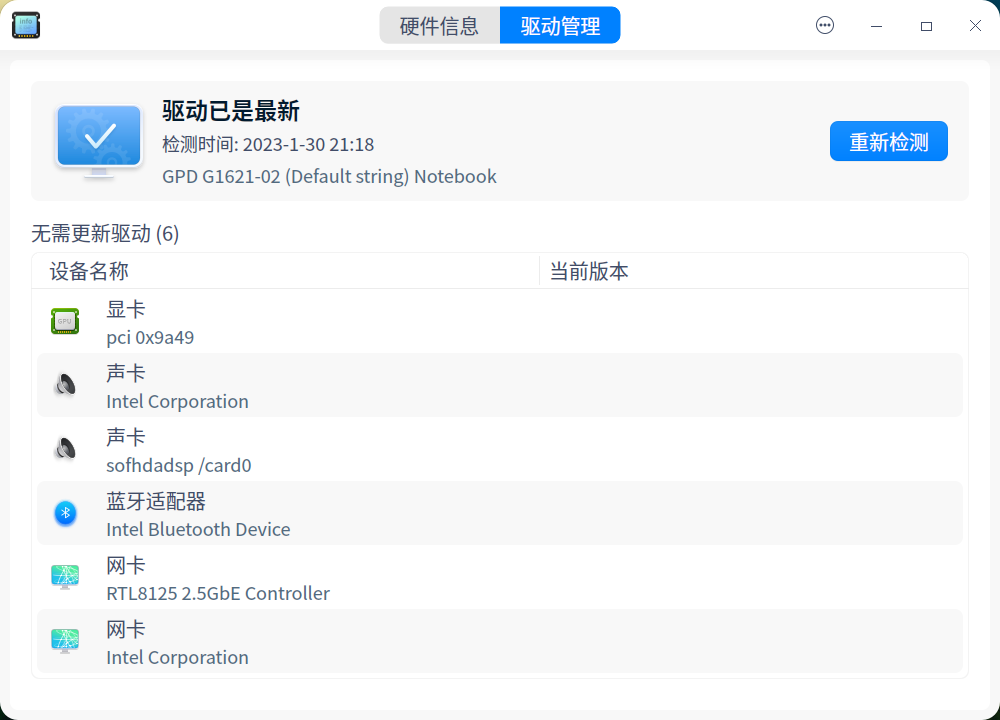Click the network icon for Intel Corporation 网卡
Image resolution: width=1000 pixels, height=720 pixels.
tap(65, 641)
